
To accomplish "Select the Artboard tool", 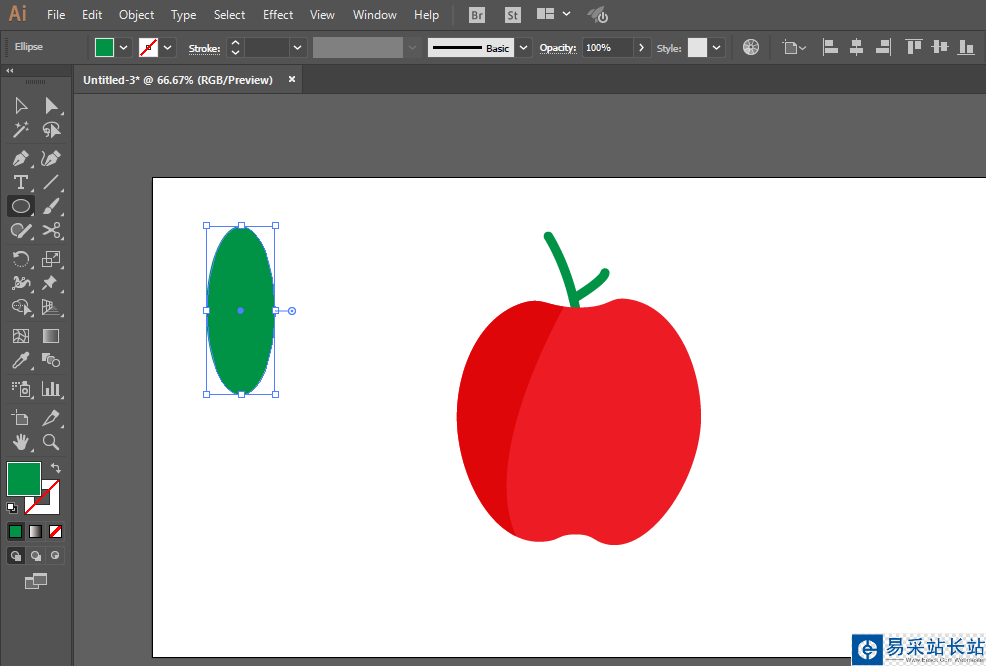I will coord(21,418).
